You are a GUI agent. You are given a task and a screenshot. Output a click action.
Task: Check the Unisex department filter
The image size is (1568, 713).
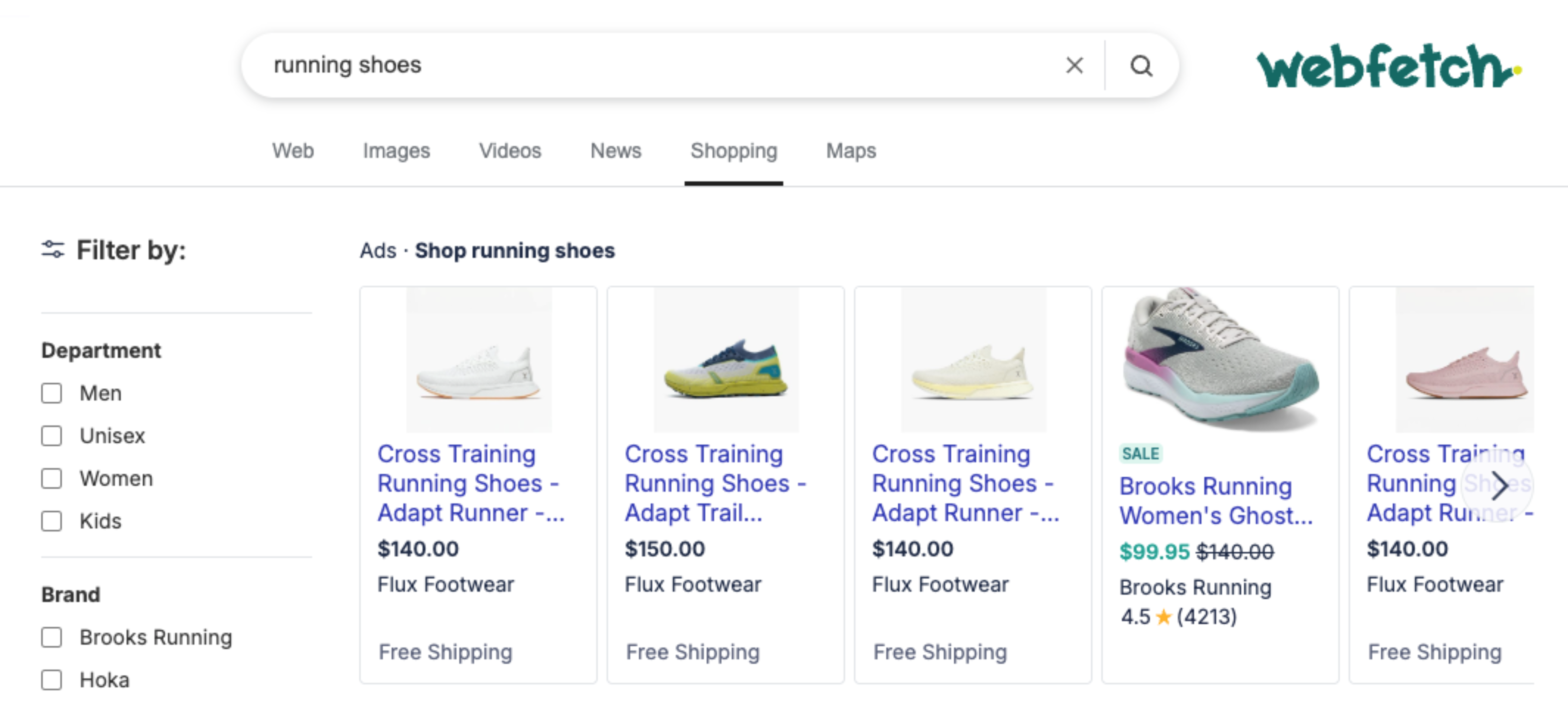click(x=52, y=436)
